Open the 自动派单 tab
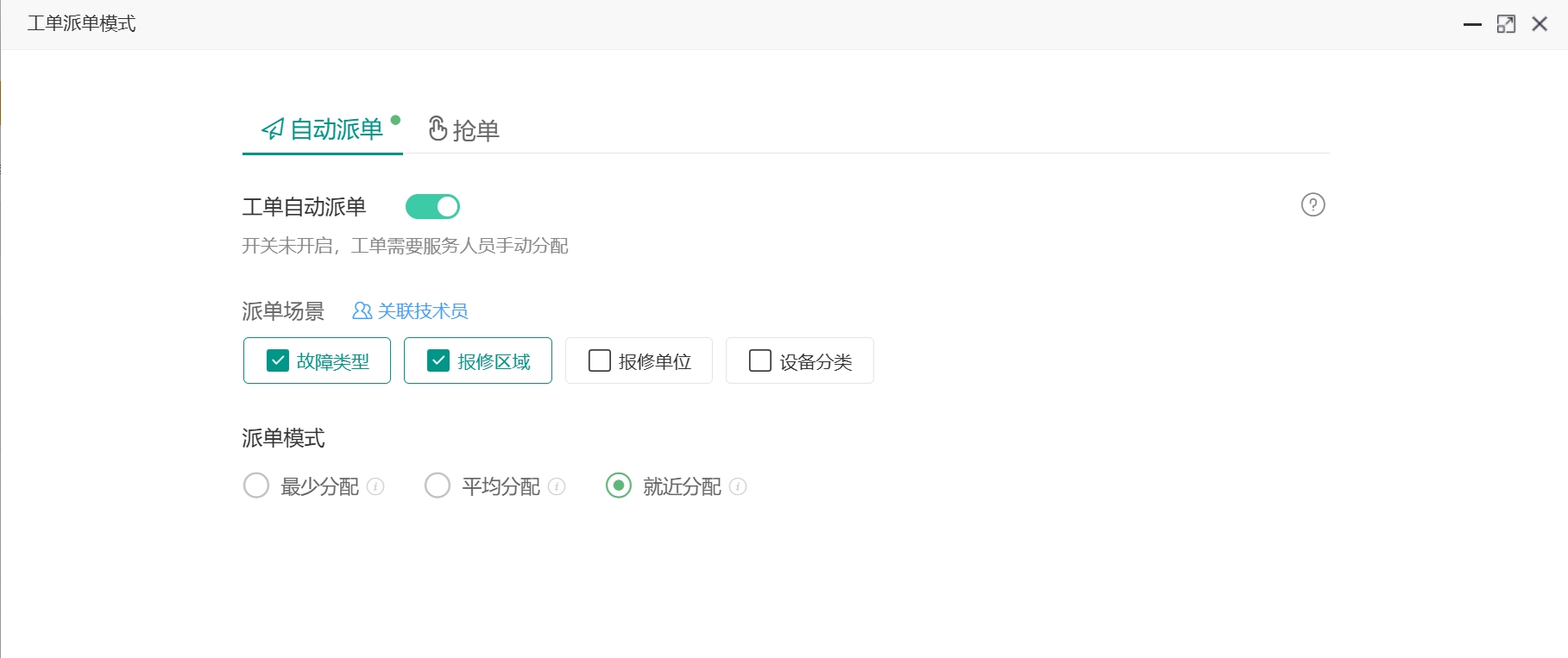The image size is (1568, 658). pos(323,130)
